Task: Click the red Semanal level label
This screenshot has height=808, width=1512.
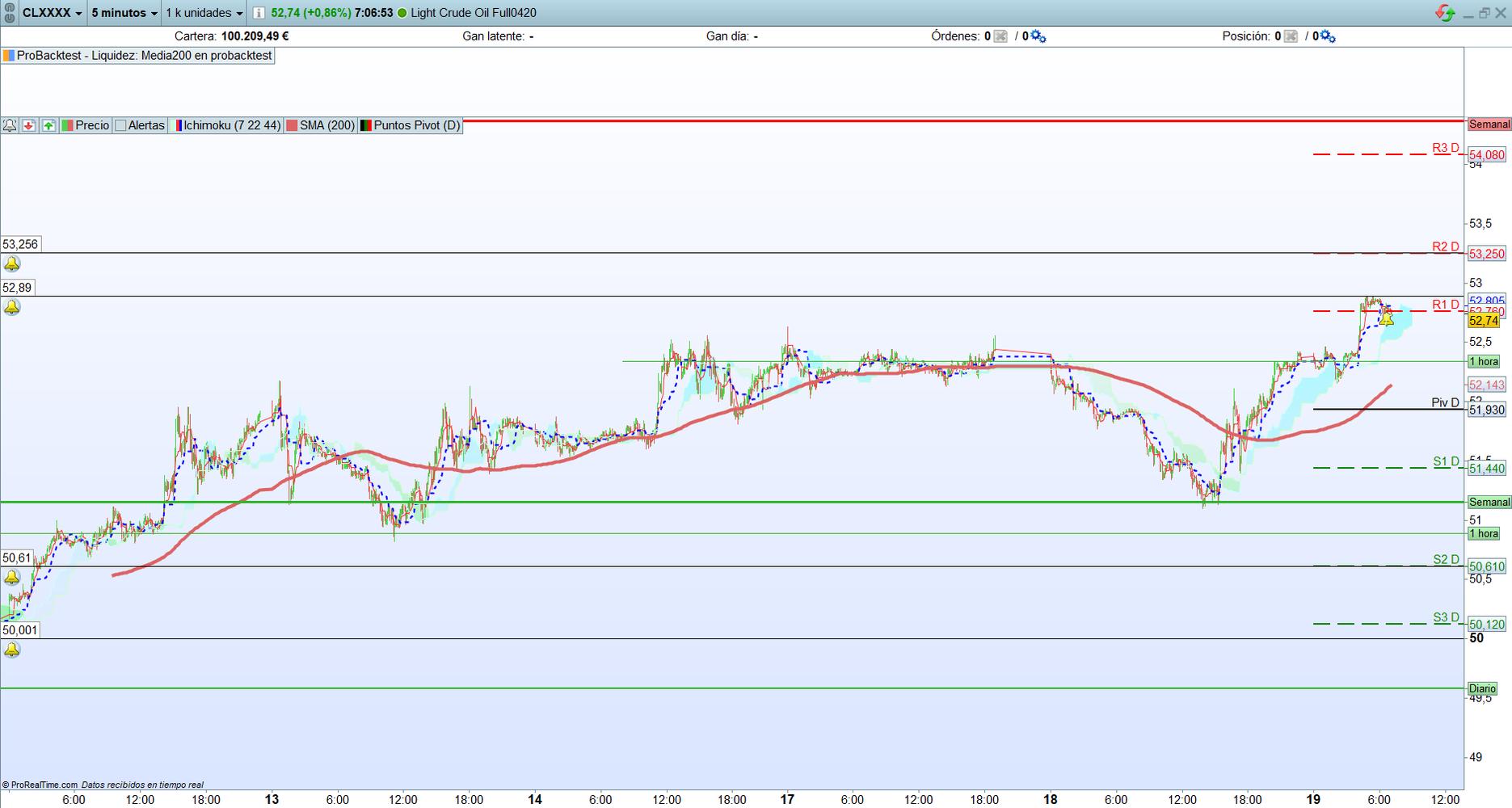Action: (x=1489, y=124)
